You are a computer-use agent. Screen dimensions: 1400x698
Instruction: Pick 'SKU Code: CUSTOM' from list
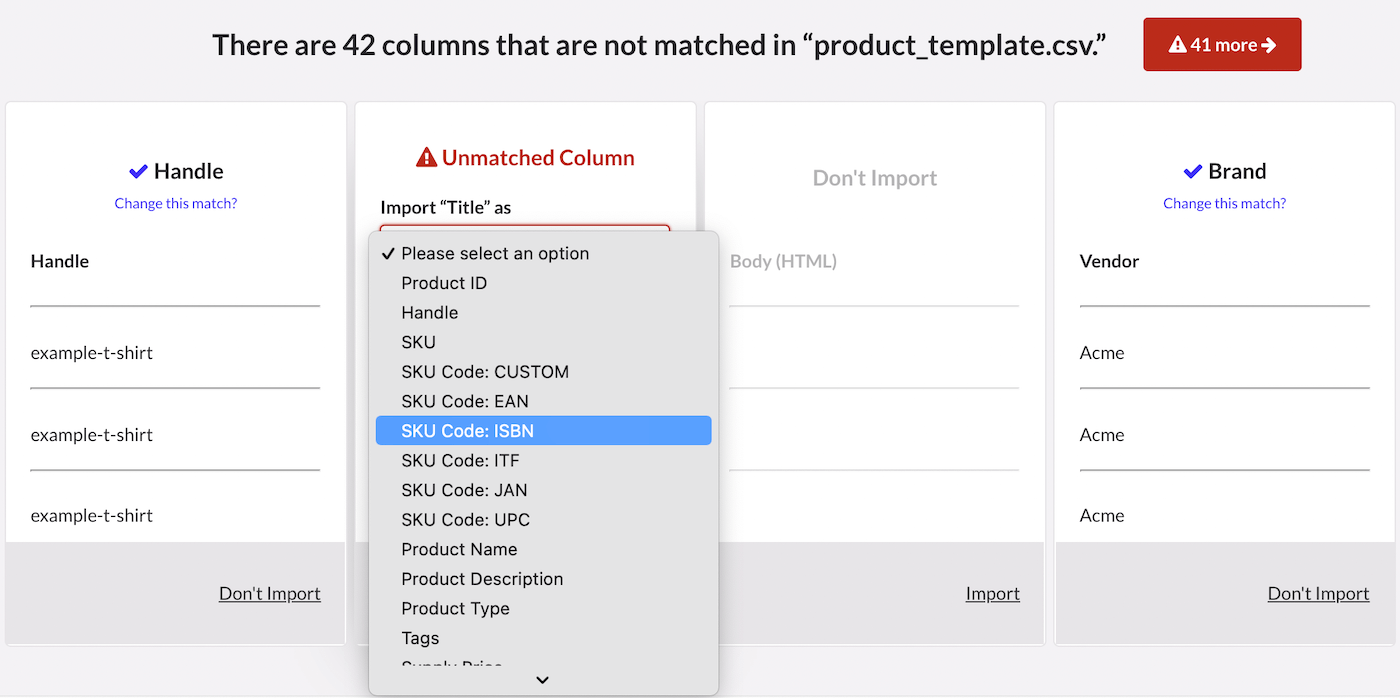click(x=484, y=372)
